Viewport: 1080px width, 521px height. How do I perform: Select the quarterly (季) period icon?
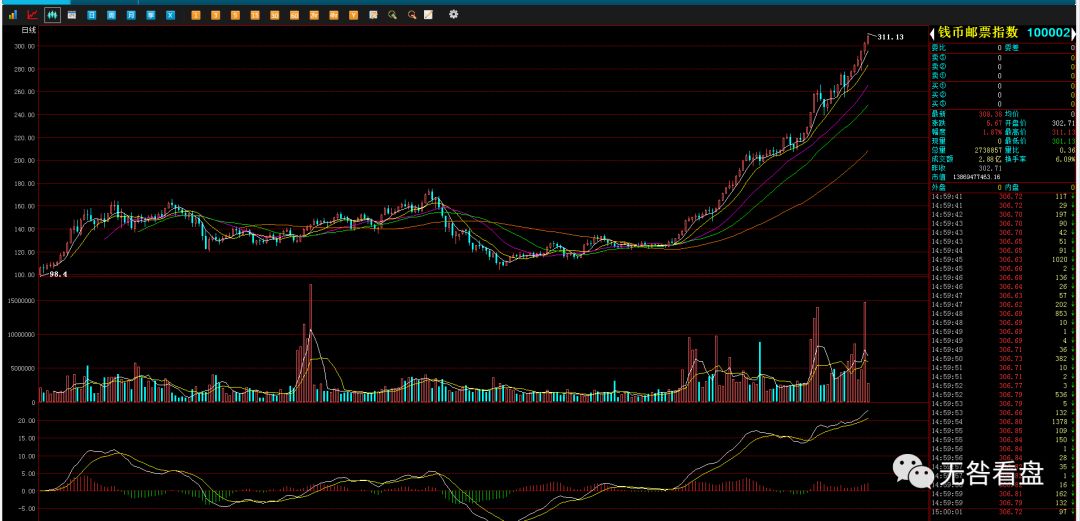pyautogui.click(x=151, y=14)
